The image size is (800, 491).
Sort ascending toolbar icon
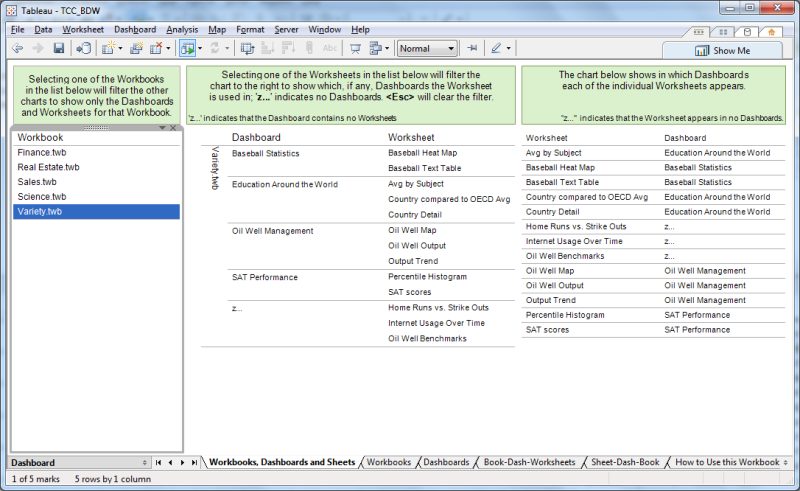click(267, 48)
